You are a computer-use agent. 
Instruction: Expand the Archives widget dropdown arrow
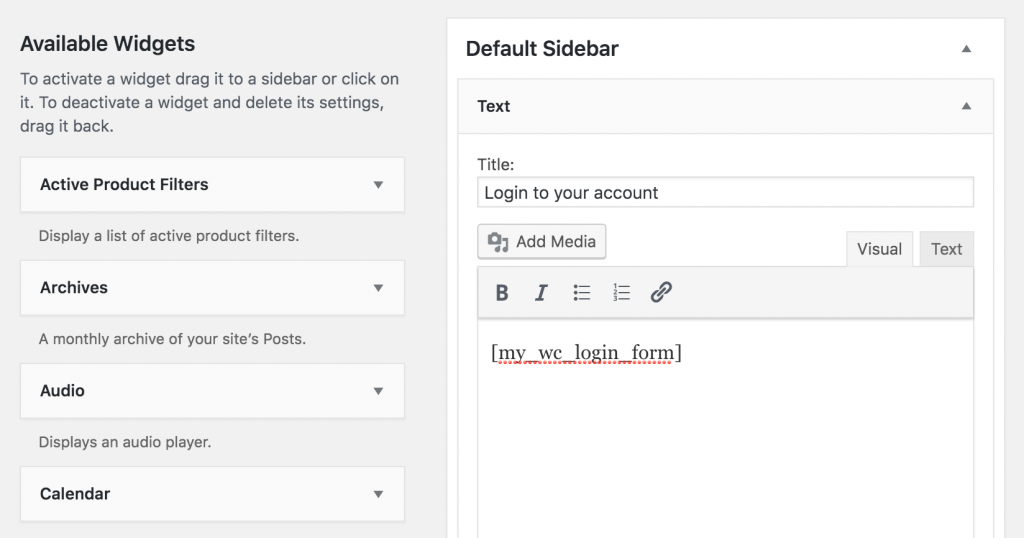378,288
